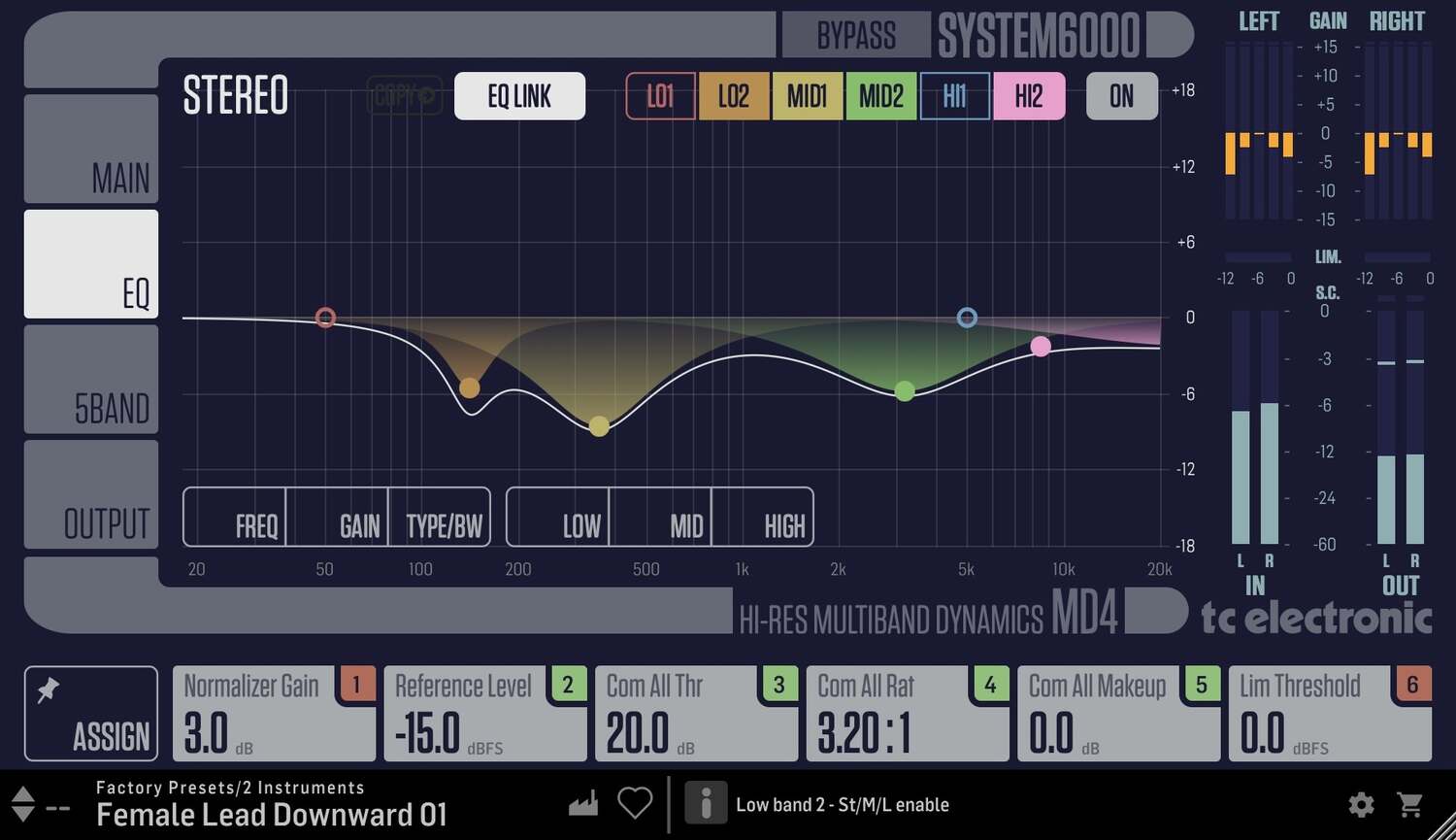The width and height of the screenshot is (1456, 840).
Task: Favorite the preset using the heart icon
Action: (636, 802)
